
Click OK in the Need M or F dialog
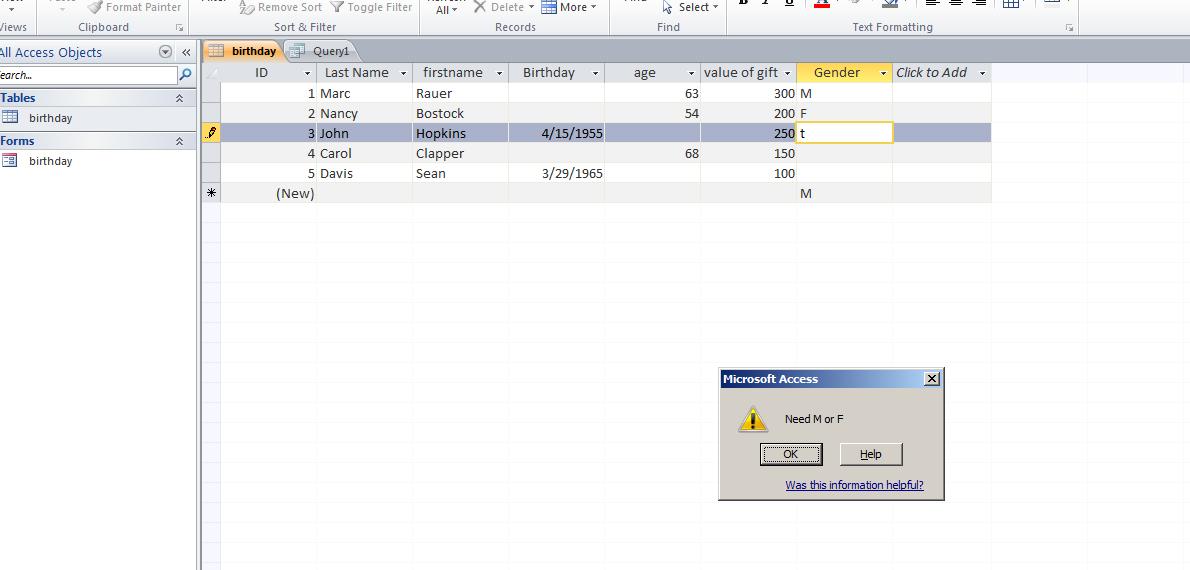(x=791, y=455)
